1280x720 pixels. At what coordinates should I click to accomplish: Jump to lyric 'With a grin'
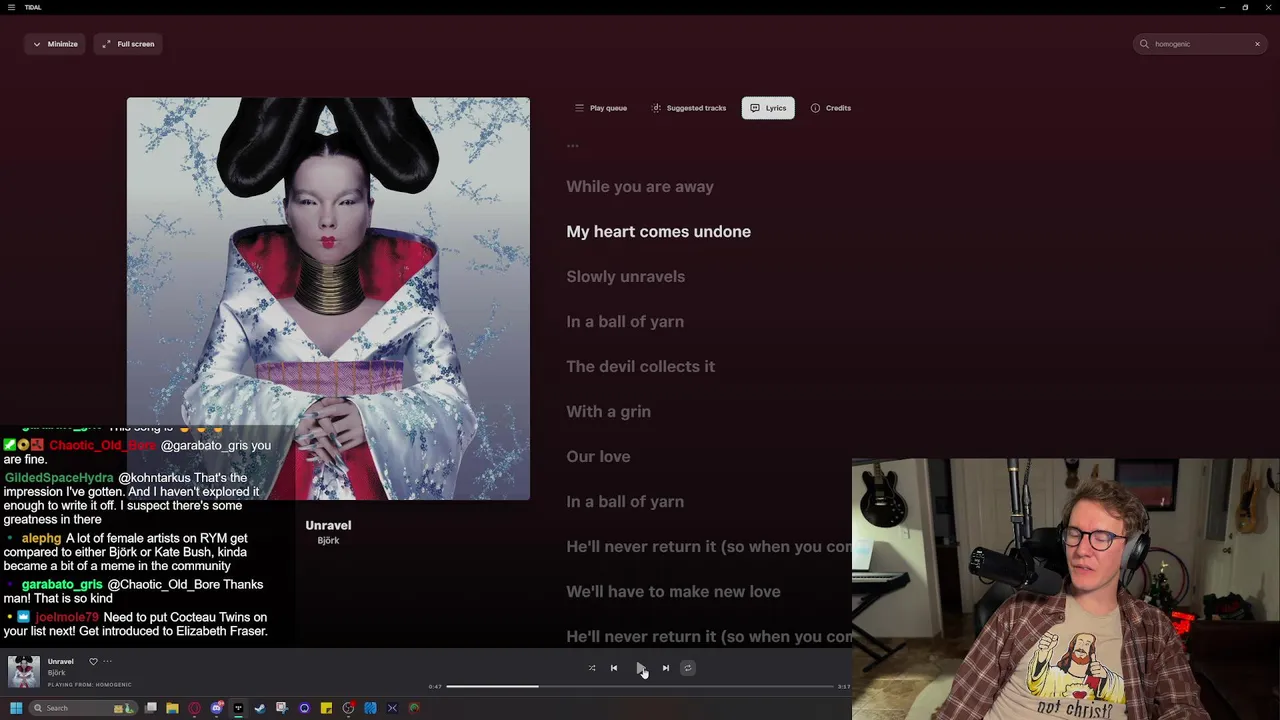[608, 412]
